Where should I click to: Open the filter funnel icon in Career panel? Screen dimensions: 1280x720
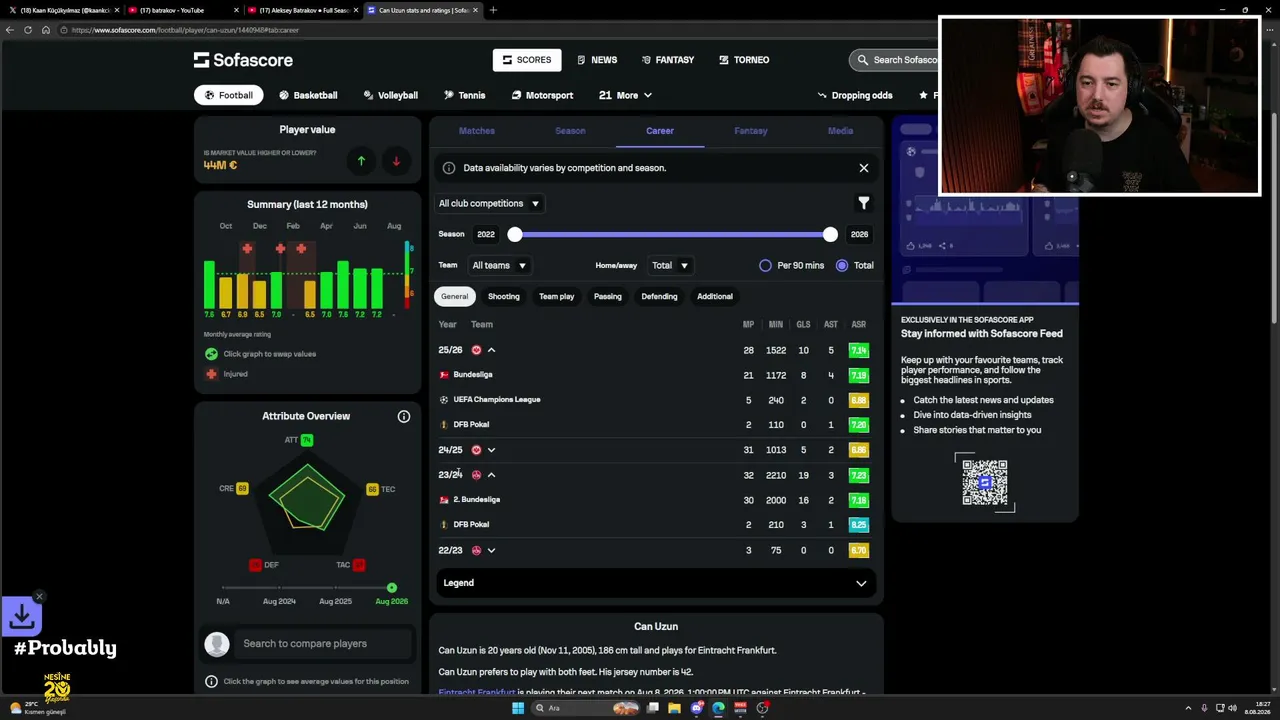click(x=864, y=203)
